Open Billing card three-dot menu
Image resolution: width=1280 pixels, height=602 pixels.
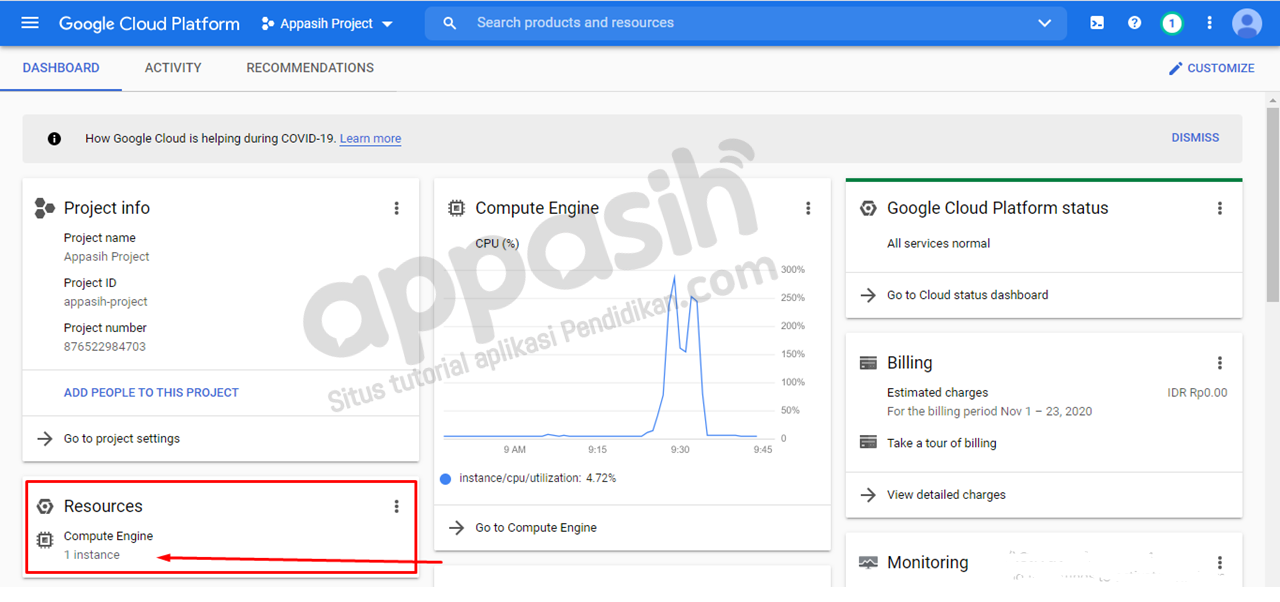[x=1219, y=363]
